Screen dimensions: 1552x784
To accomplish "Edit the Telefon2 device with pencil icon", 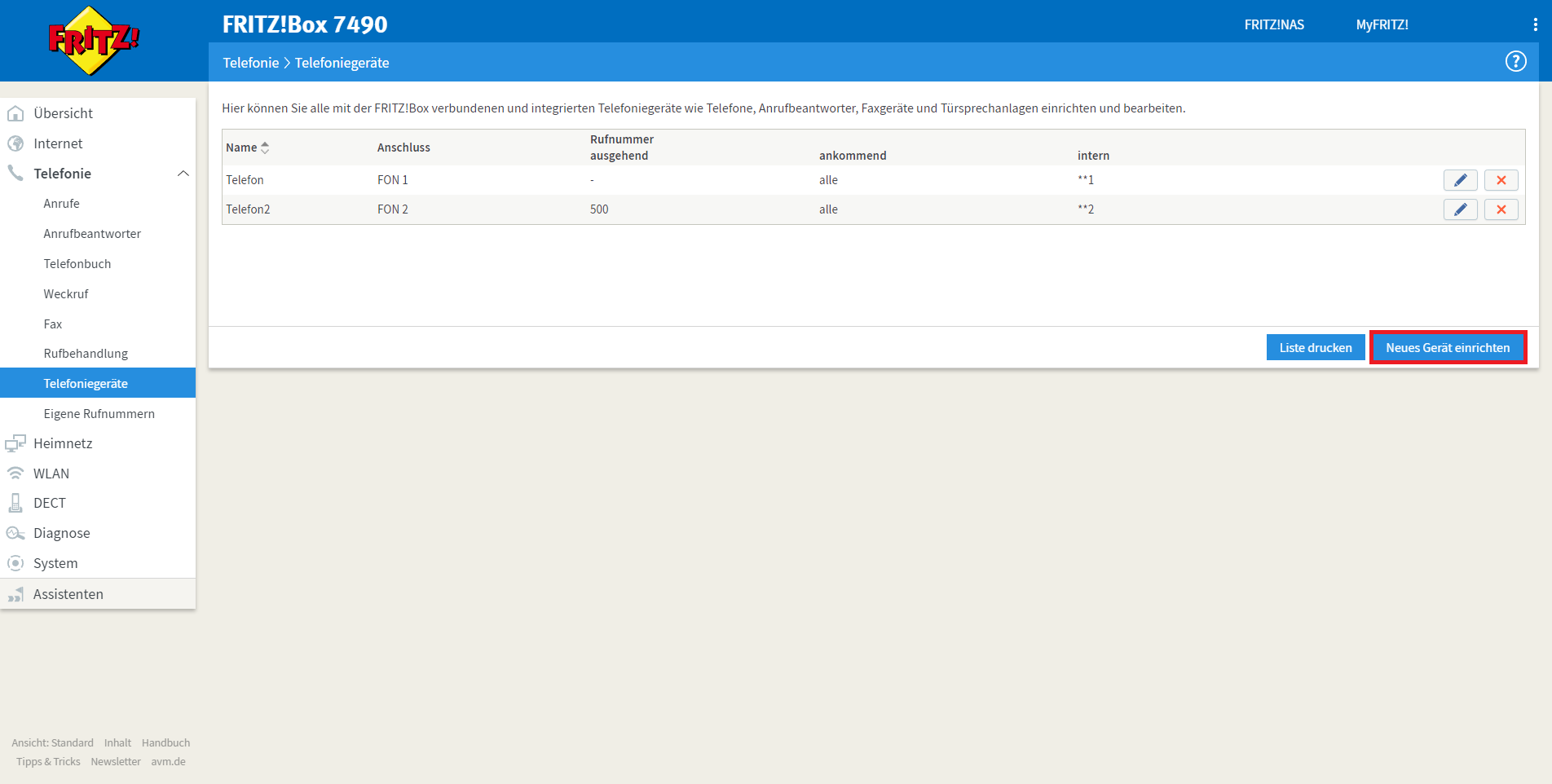I will click(1460, 209).
